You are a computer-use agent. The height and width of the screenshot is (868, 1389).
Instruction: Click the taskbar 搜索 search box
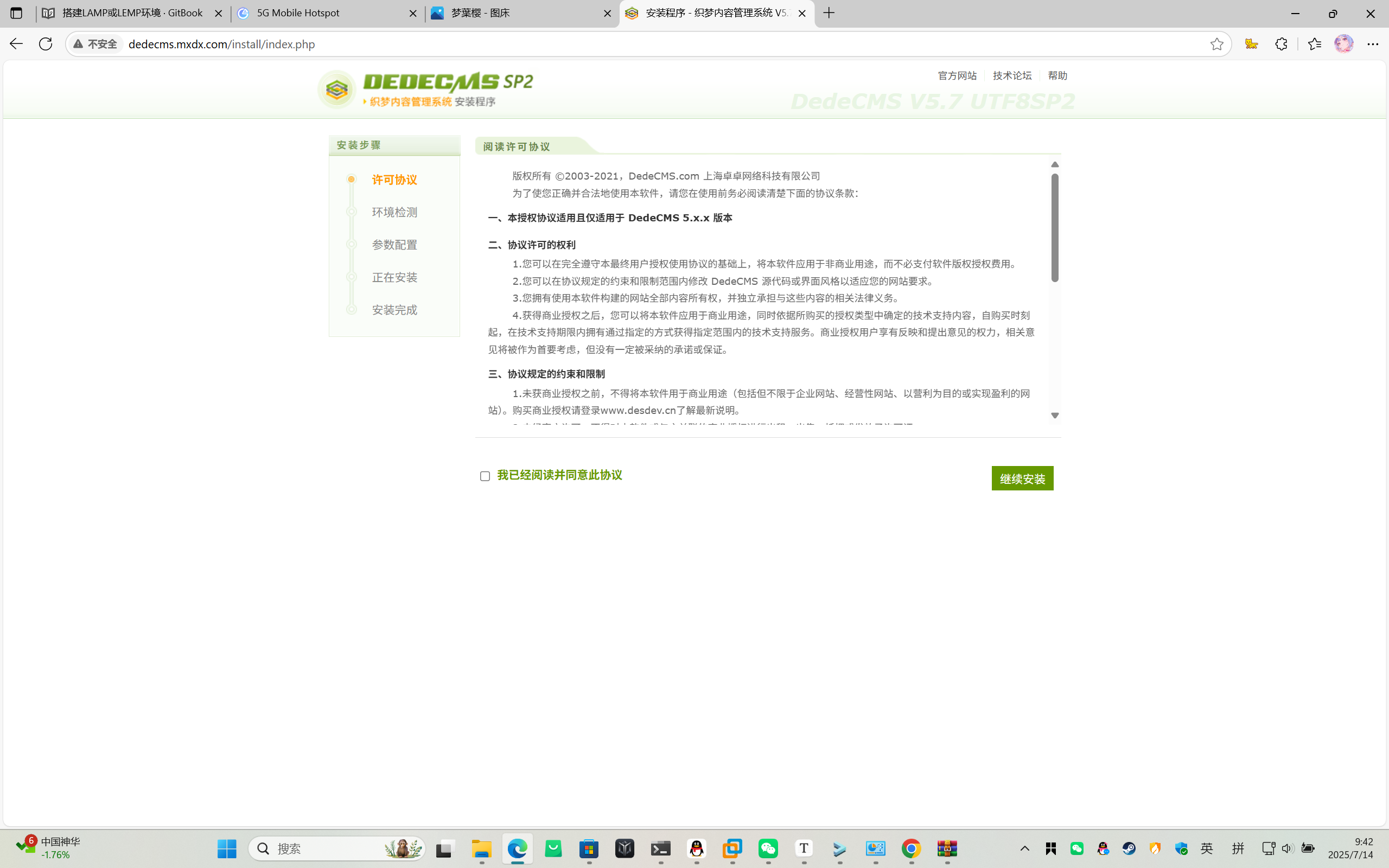pos(337,848)
